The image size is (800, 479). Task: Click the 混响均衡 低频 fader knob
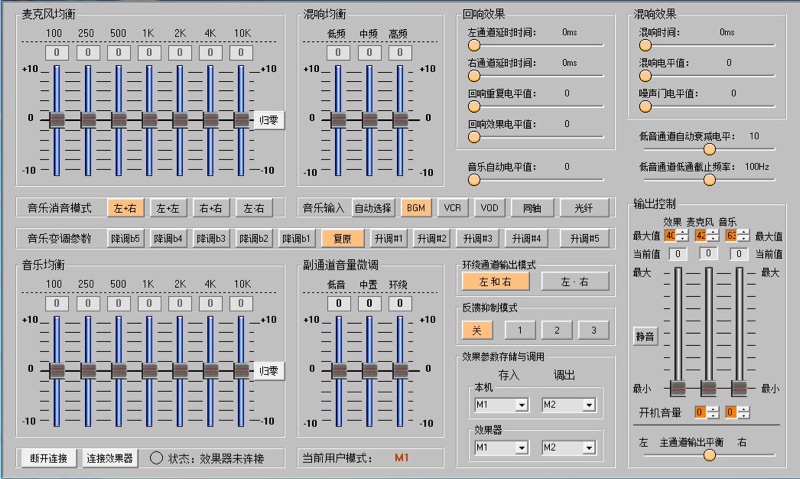point(338,120)
